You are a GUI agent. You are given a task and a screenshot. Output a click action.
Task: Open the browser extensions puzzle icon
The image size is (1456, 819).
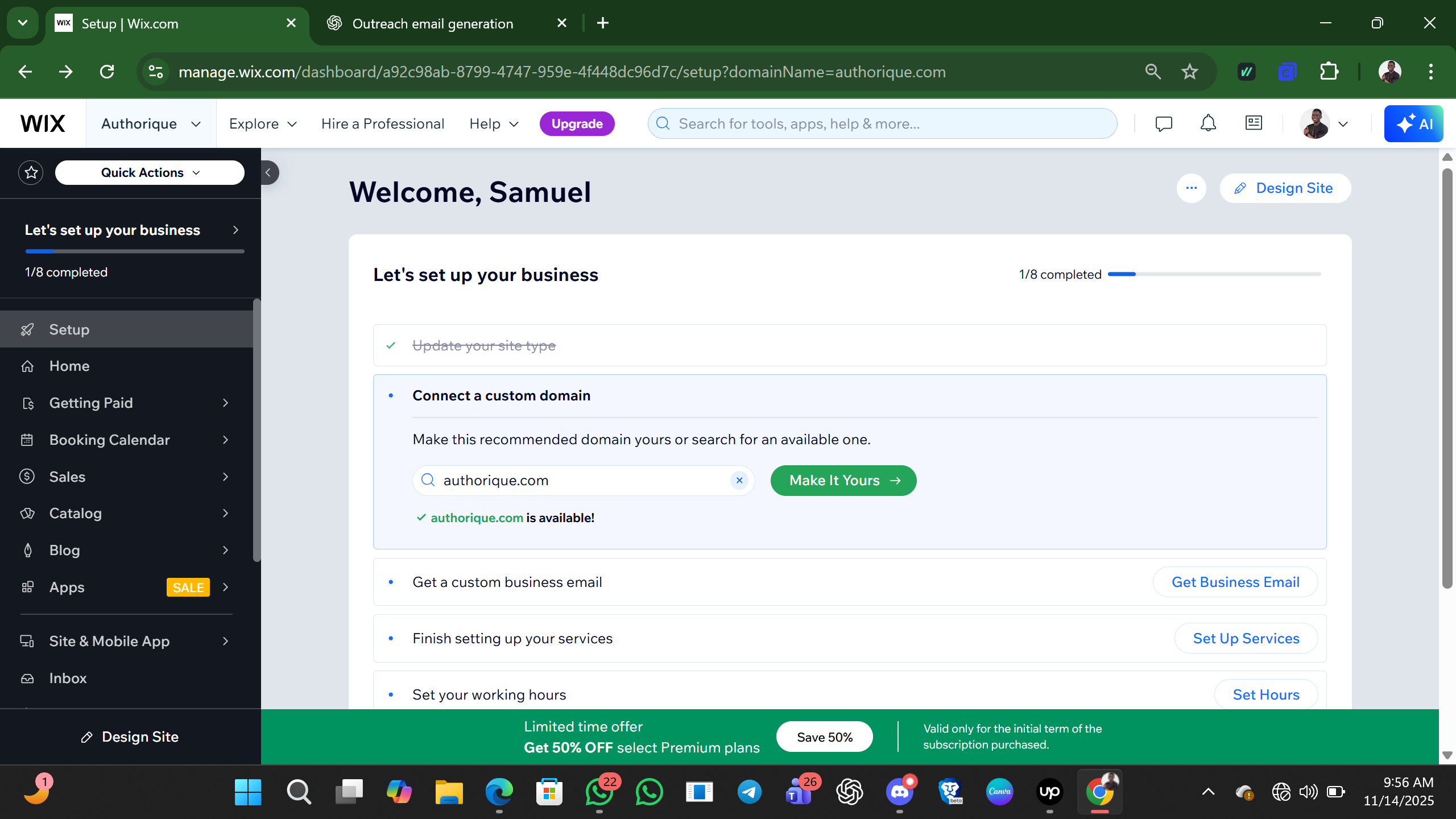click(x=1329, y=72)
